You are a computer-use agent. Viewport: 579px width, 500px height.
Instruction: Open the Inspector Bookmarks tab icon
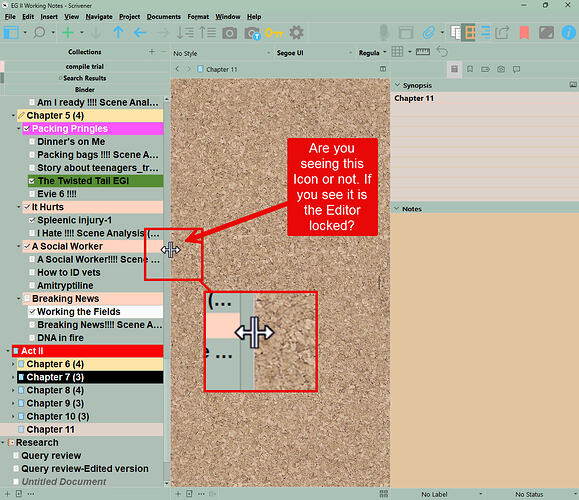coord(470,69)
